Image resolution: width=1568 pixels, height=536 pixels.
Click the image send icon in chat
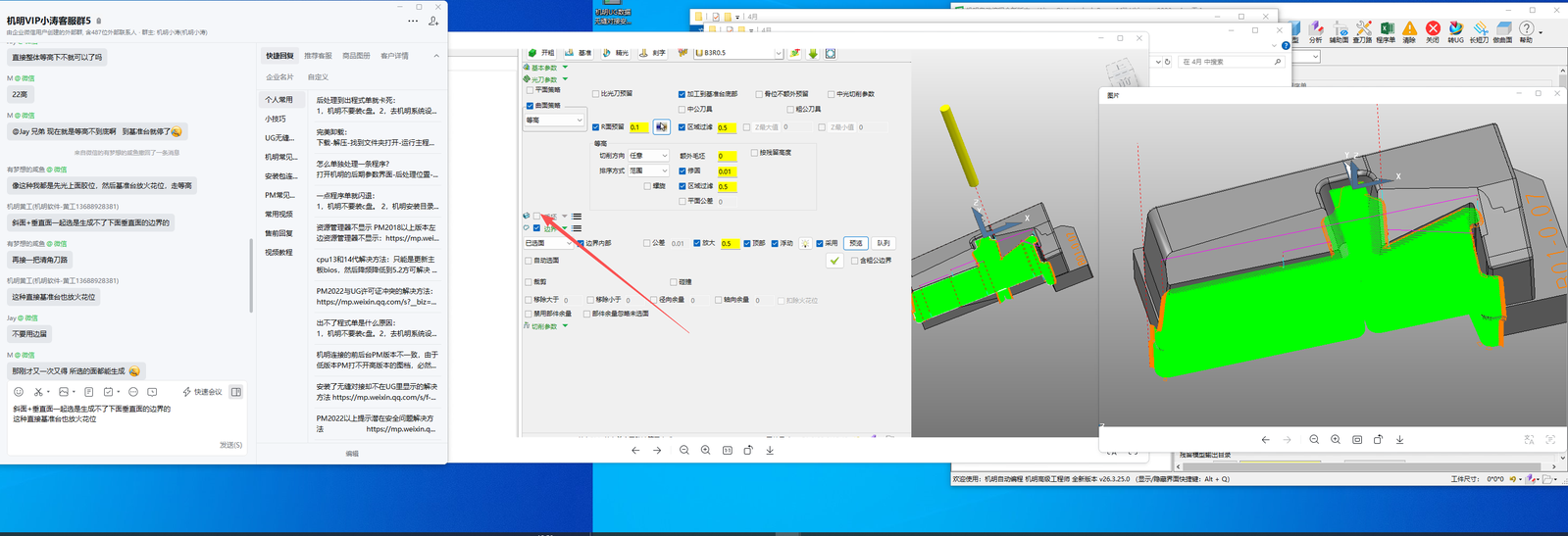coord(64,392)
